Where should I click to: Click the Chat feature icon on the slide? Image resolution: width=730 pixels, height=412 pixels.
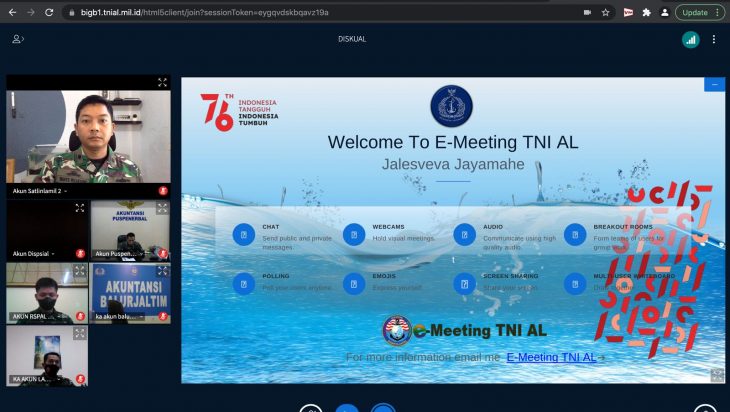click(244, 234)
